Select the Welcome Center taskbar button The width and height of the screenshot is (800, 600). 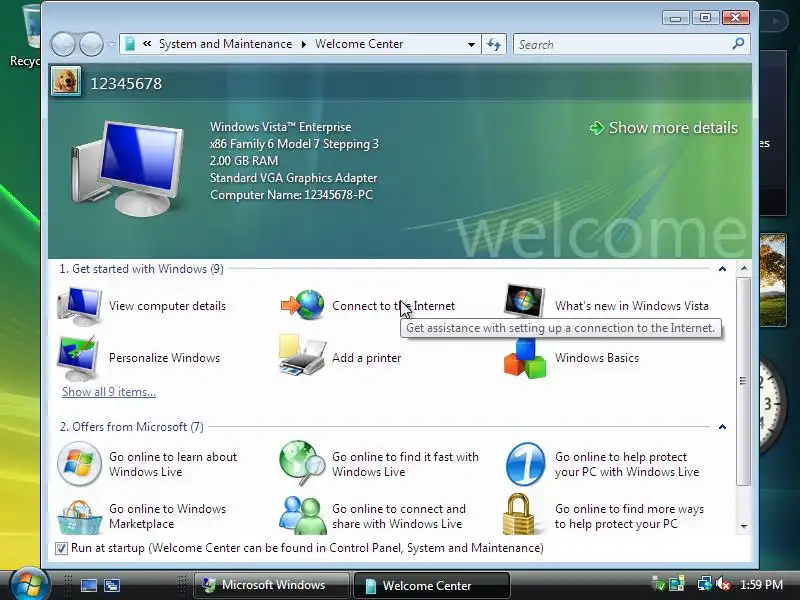pos(432,585)
